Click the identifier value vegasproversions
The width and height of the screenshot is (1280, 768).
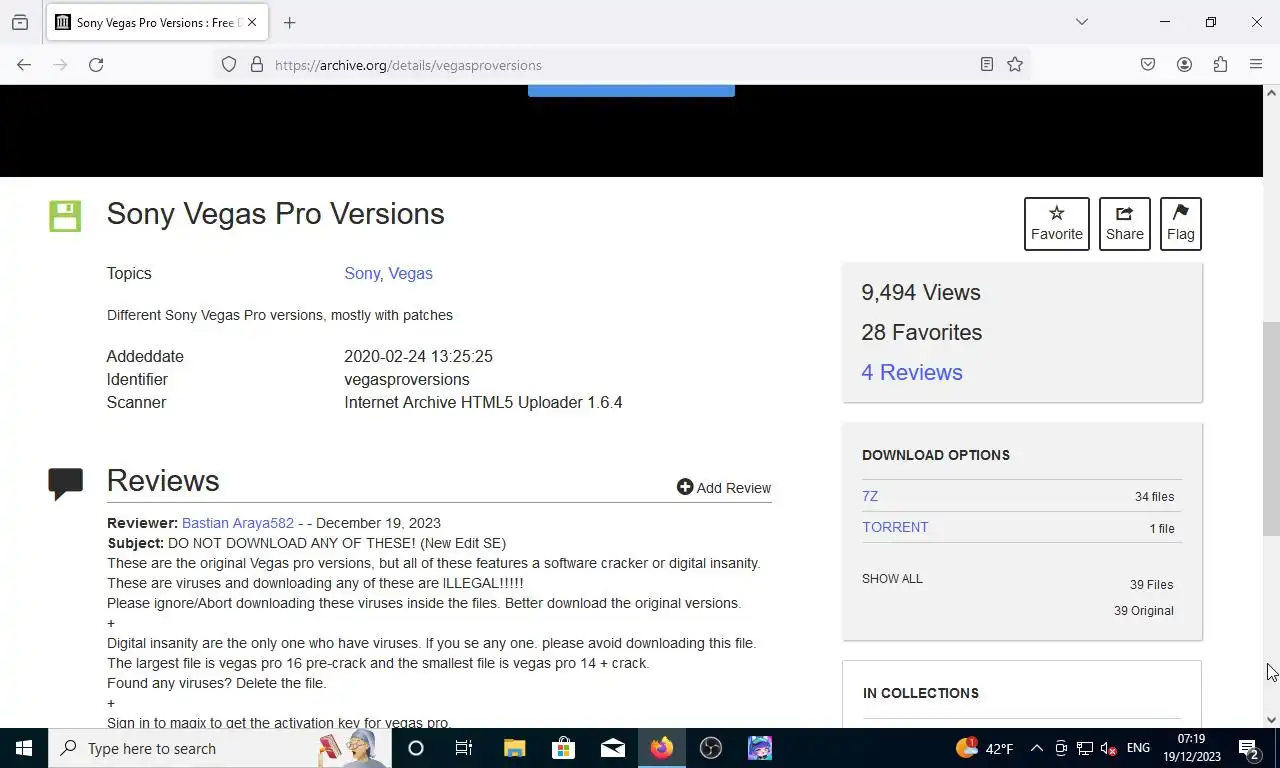click(x=407, y=379)
